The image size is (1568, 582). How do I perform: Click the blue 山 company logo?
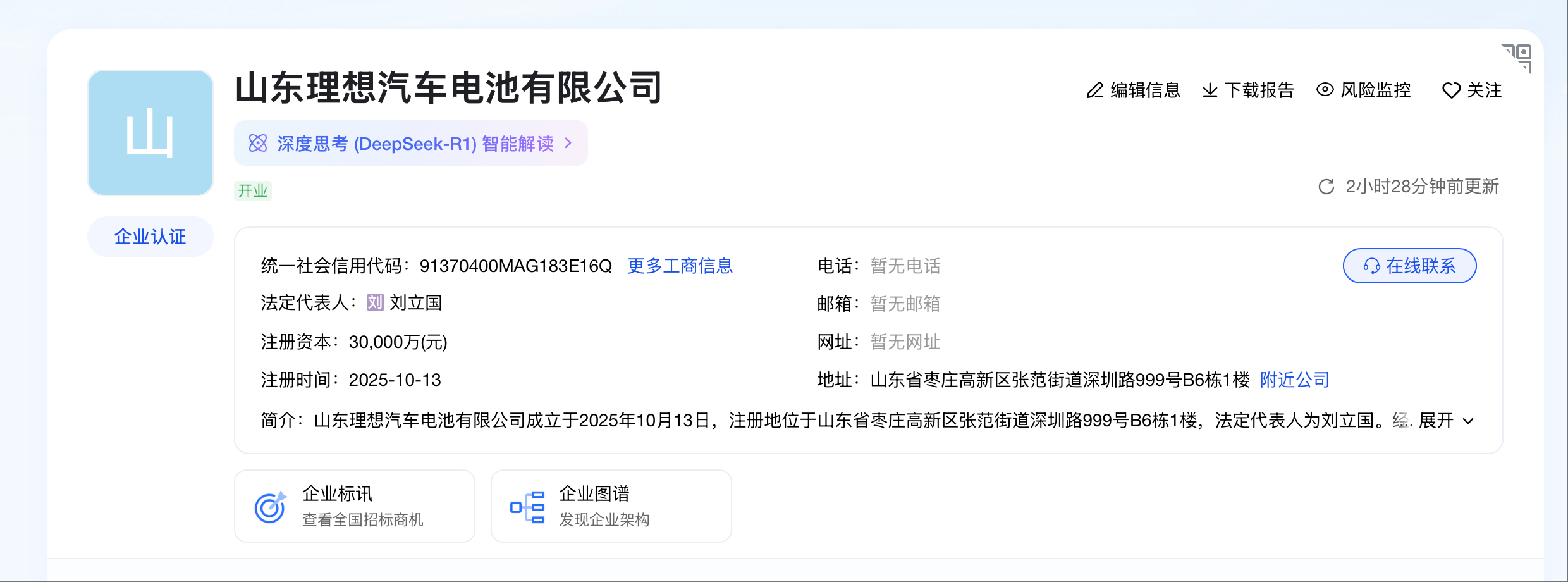(x=150, y=133)
